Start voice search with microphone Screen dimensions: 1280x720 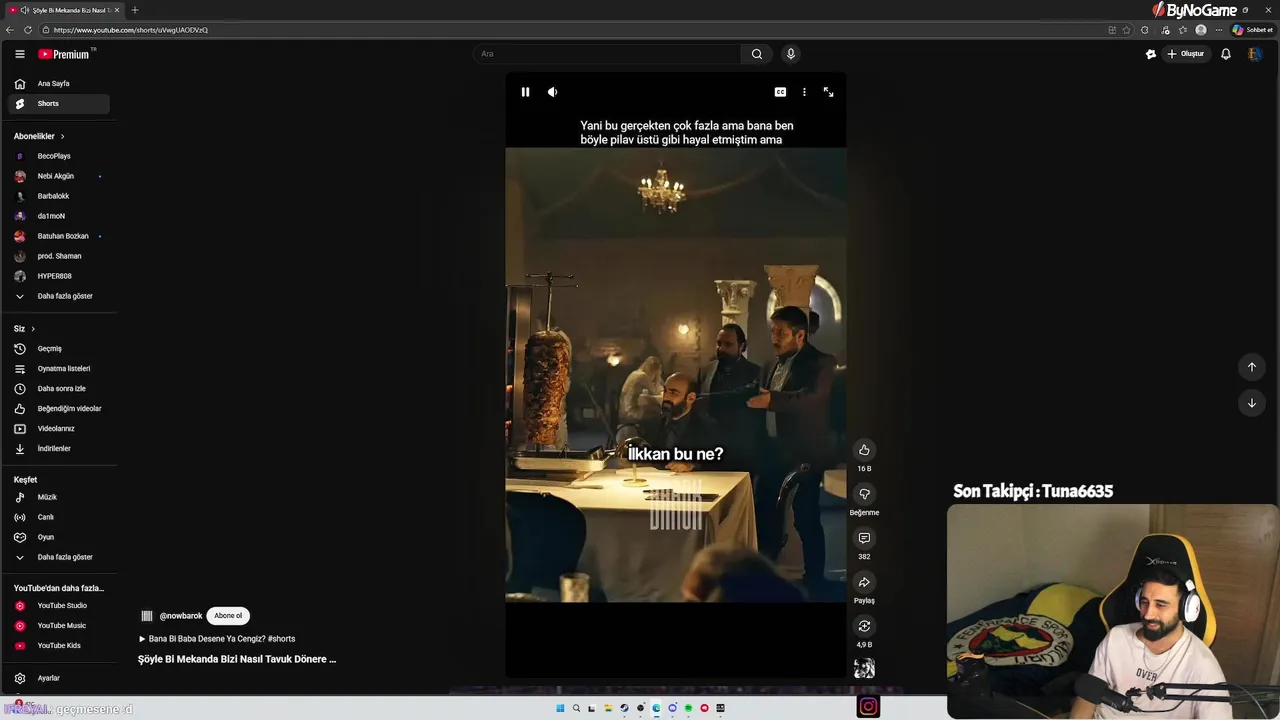[790, 54]
